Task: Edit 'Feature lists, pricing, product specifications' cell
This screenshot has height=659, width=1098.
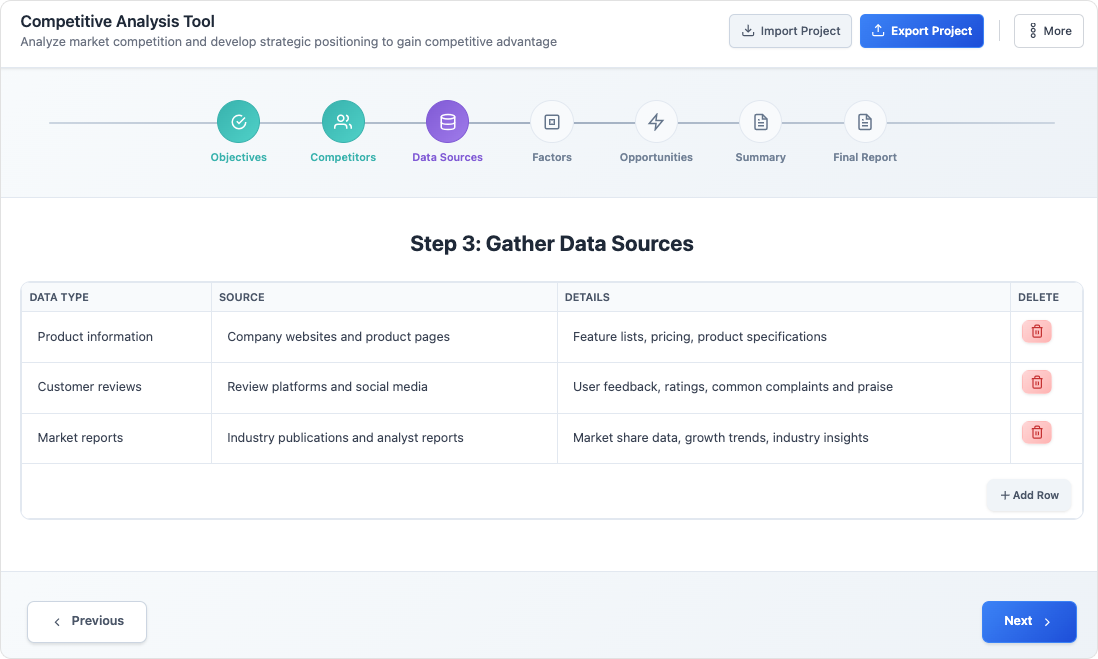Action: [x=784, y=337]
